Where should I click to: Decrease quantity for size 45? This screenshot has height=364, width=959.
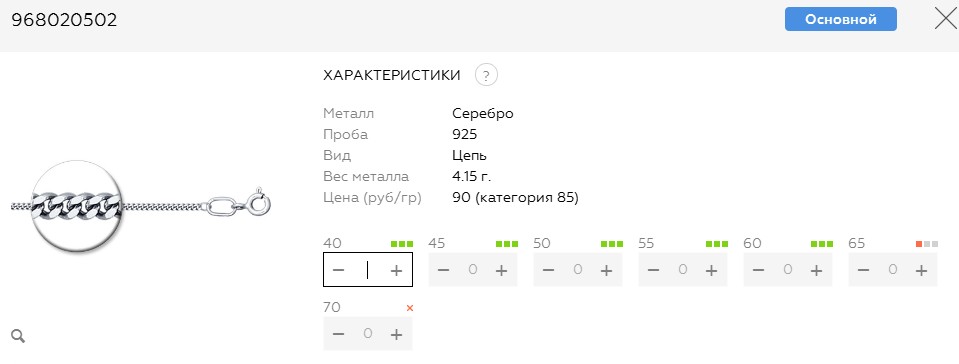click(x=444, y=270)
